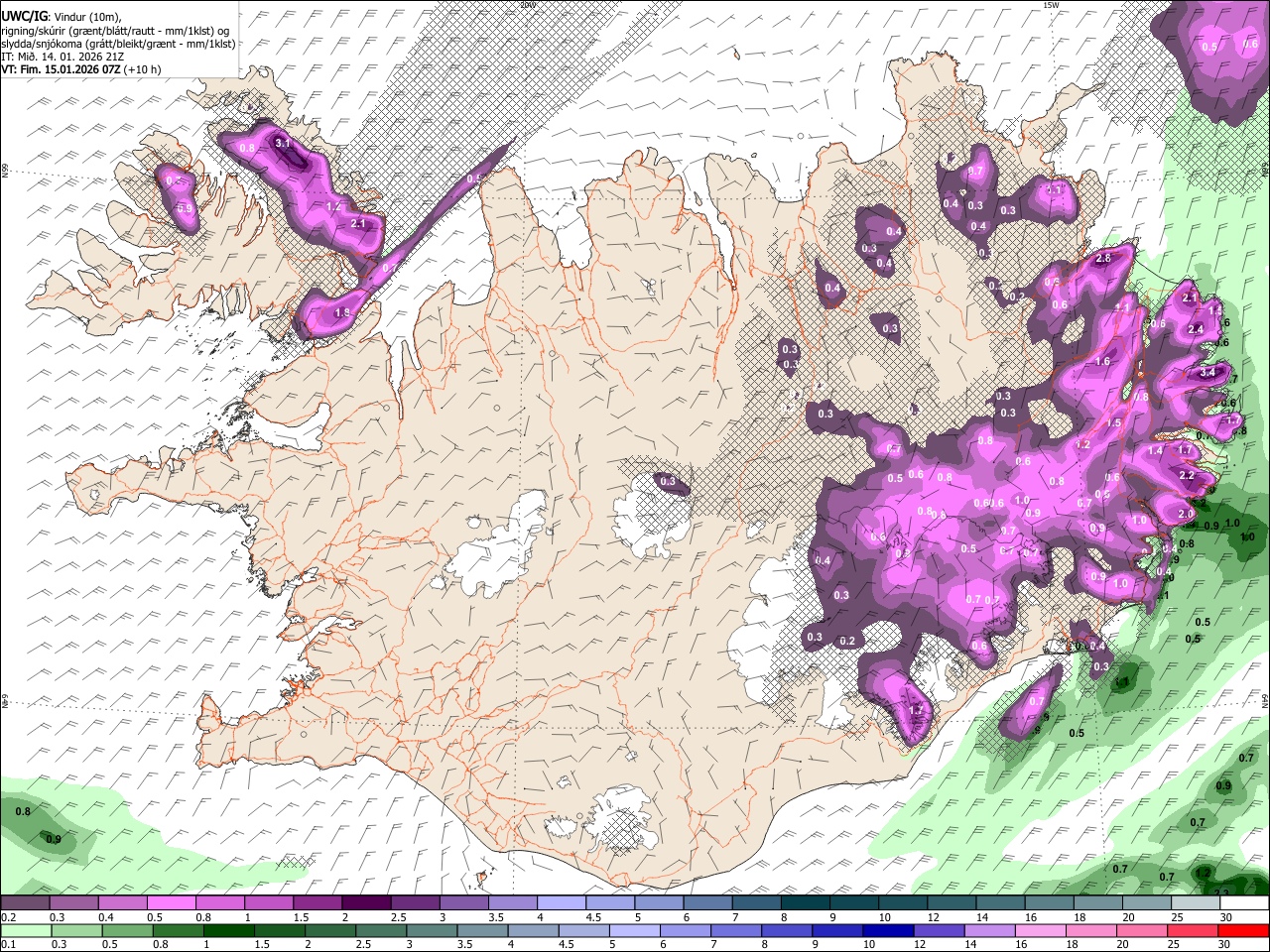Pick lower legend green swatch for 0.8–1
1270x952 pixels.
pos(177,931)
